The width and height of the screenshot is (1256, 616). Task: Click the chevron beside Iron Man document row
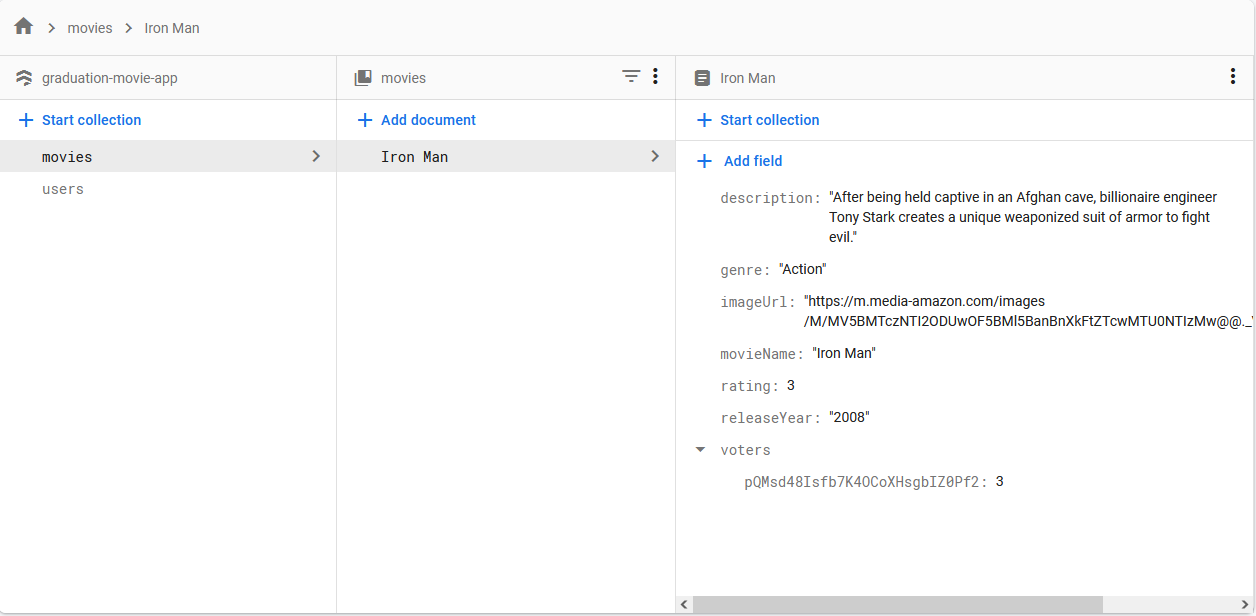(655, 156)
